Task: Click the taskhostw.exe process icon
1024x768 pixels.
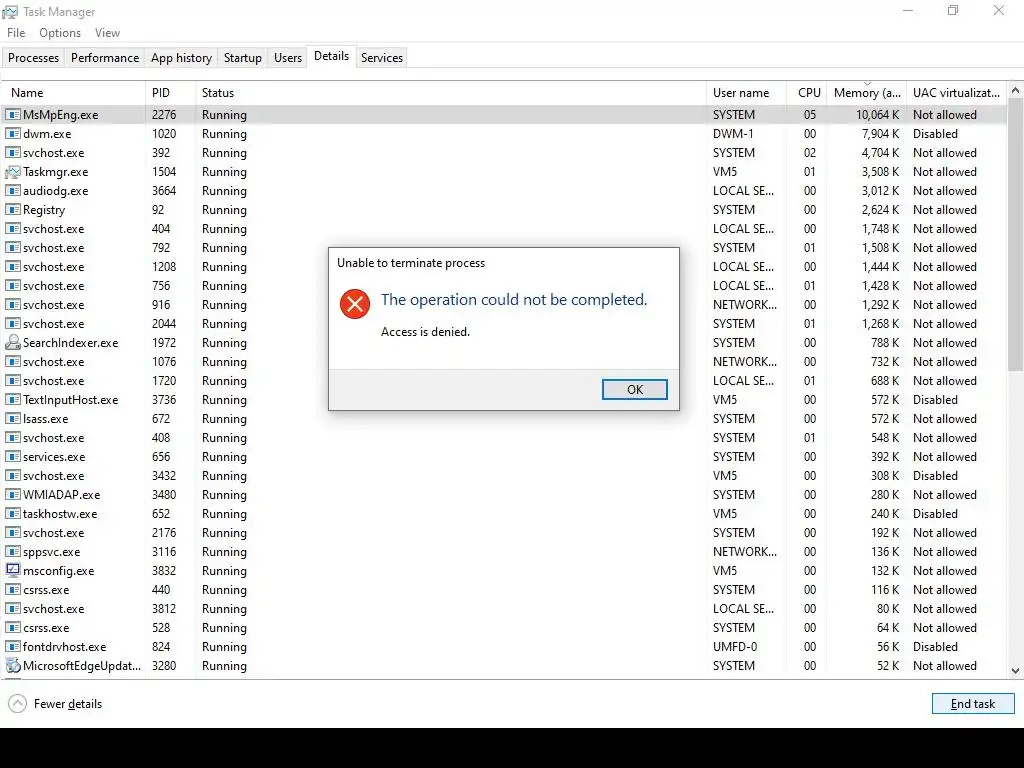Action: (12, 514)
